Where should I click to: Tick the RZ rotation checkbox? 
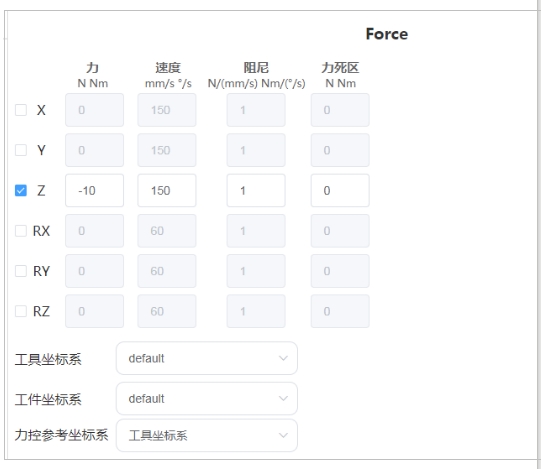tap(21, 311)
